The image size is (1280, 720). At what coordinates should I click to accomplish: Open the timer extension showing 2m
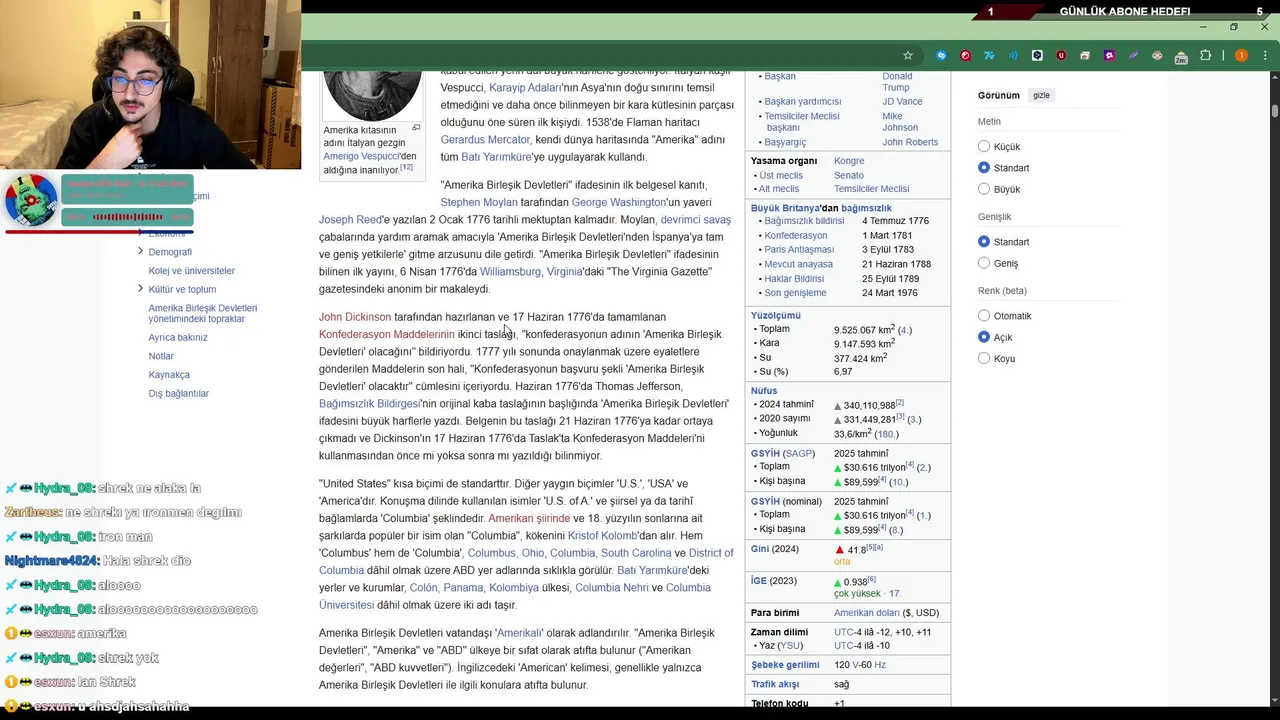click(1181, 57)
